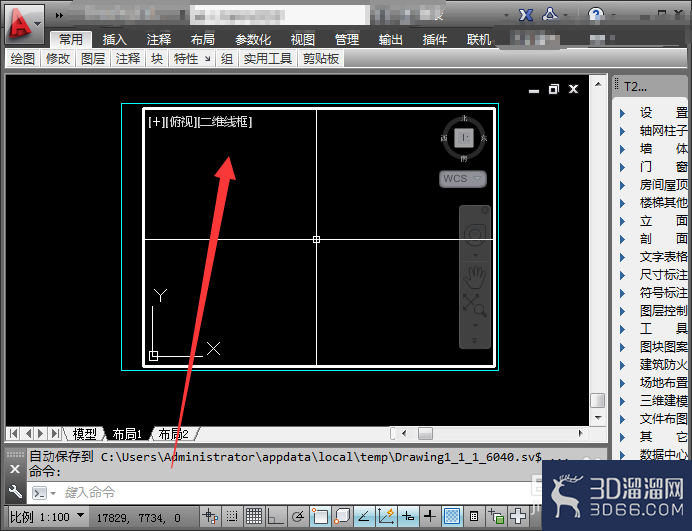Viewport: 692px width, 531px height.
Task: Close the command line window X
Action: [15, 469]
